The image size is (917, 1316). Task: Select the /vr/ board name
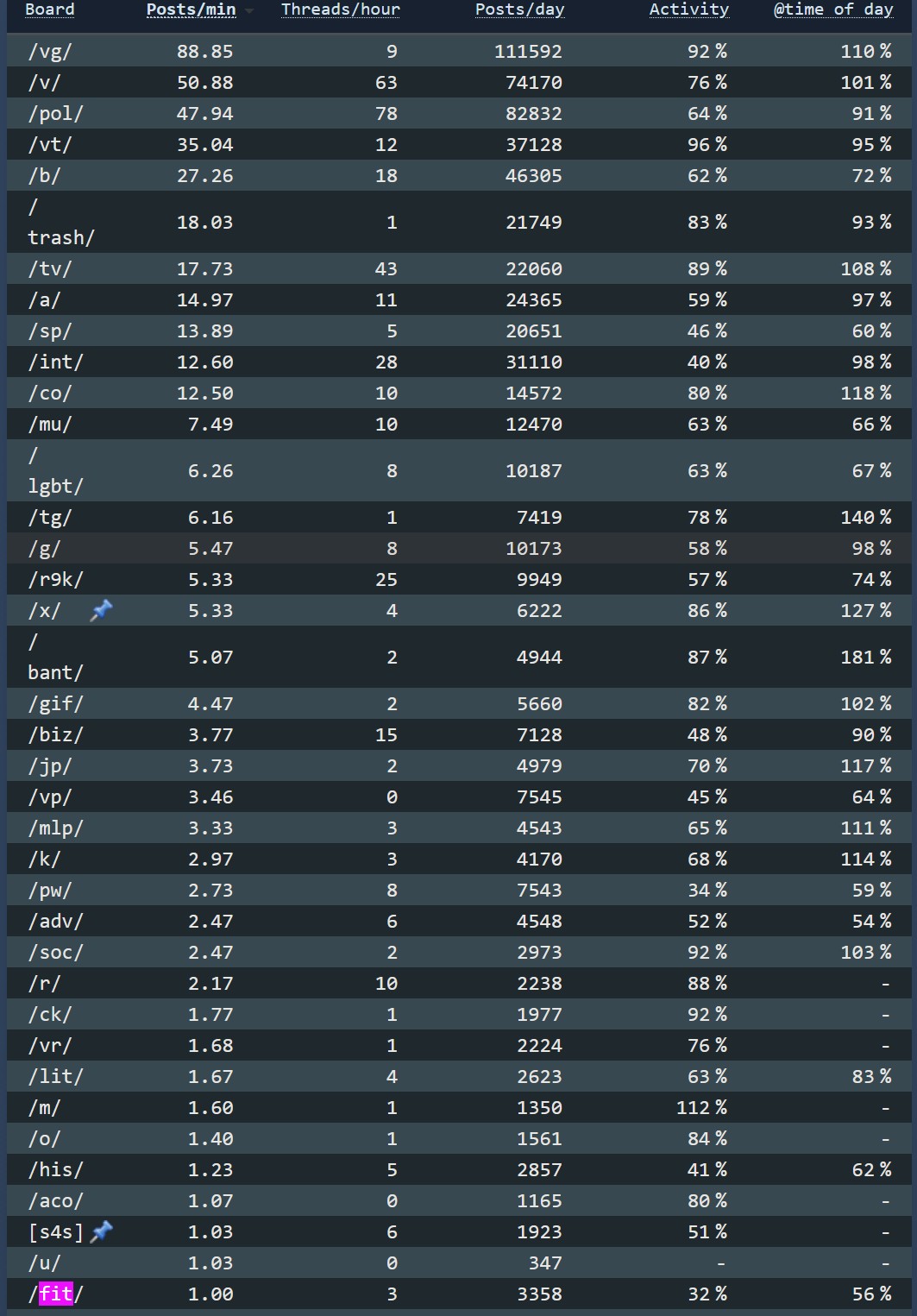(x=50, y=1046)
